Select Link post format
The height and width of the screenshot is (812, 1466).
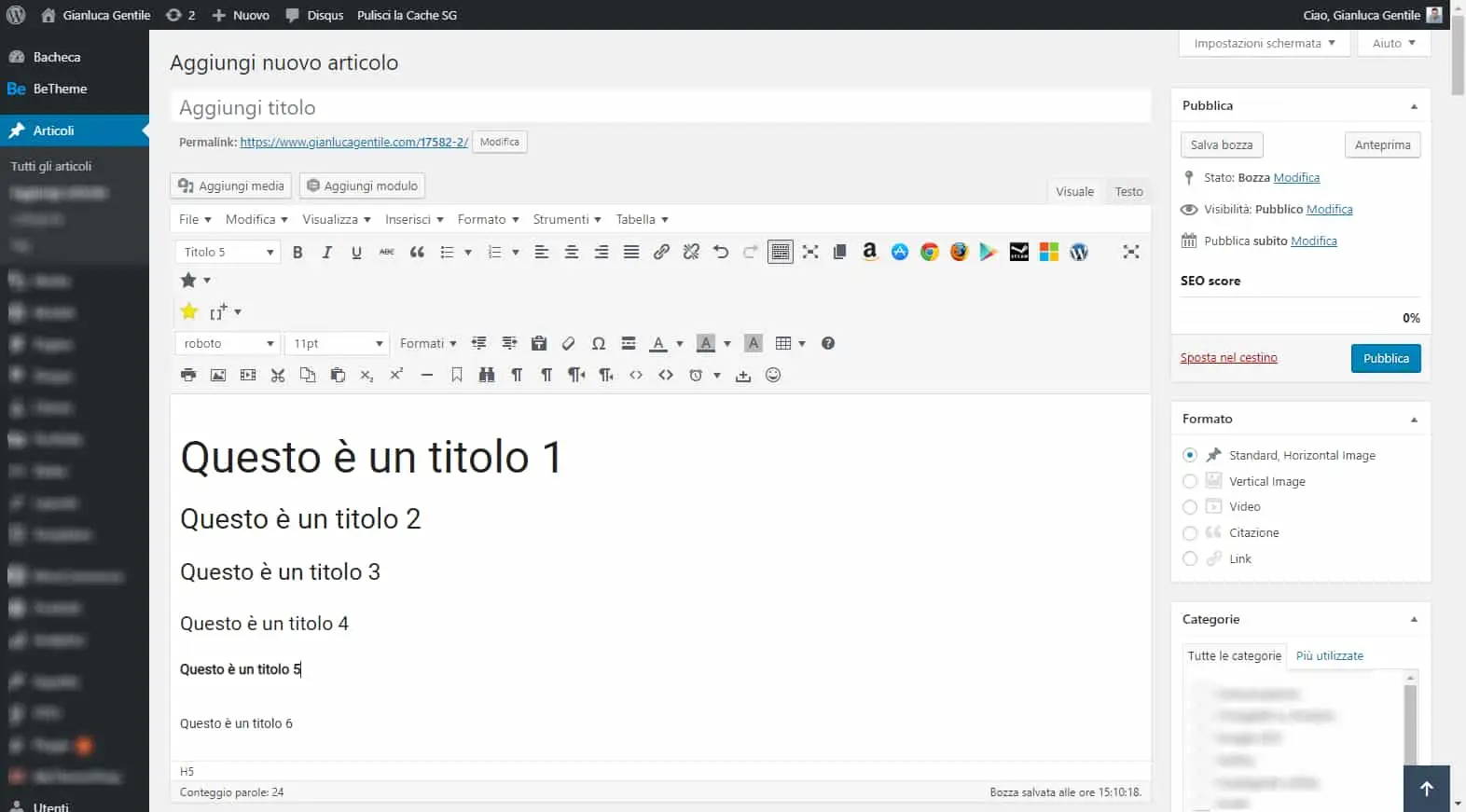tap(1190, 559)
